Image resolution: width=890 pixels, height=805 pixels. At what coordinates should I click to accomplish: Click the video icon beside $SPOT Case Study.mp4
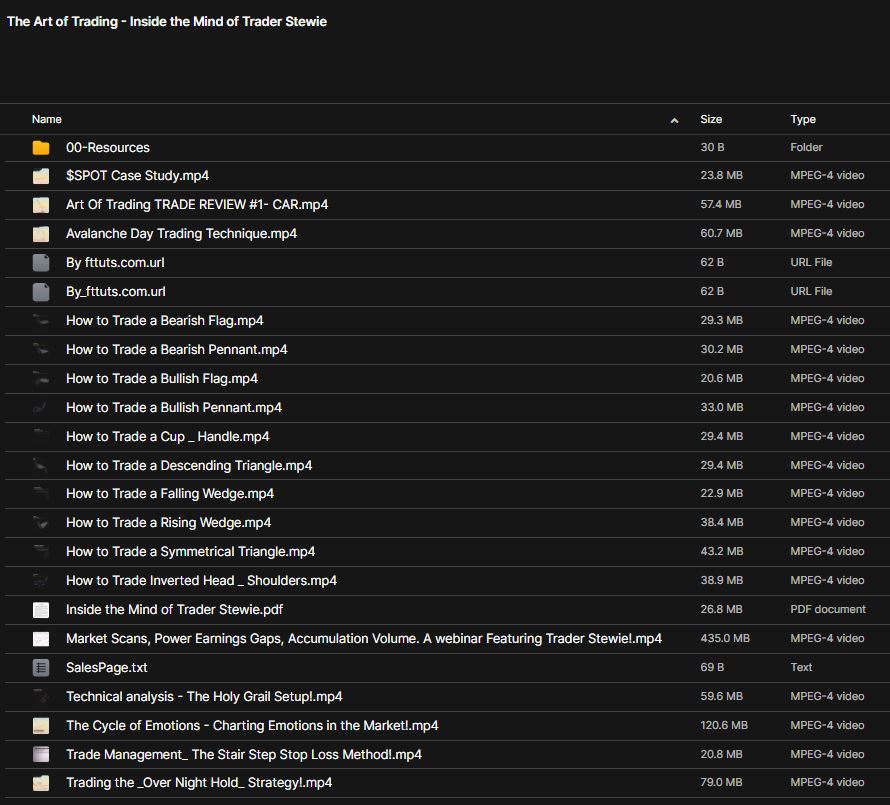[40, 175]
